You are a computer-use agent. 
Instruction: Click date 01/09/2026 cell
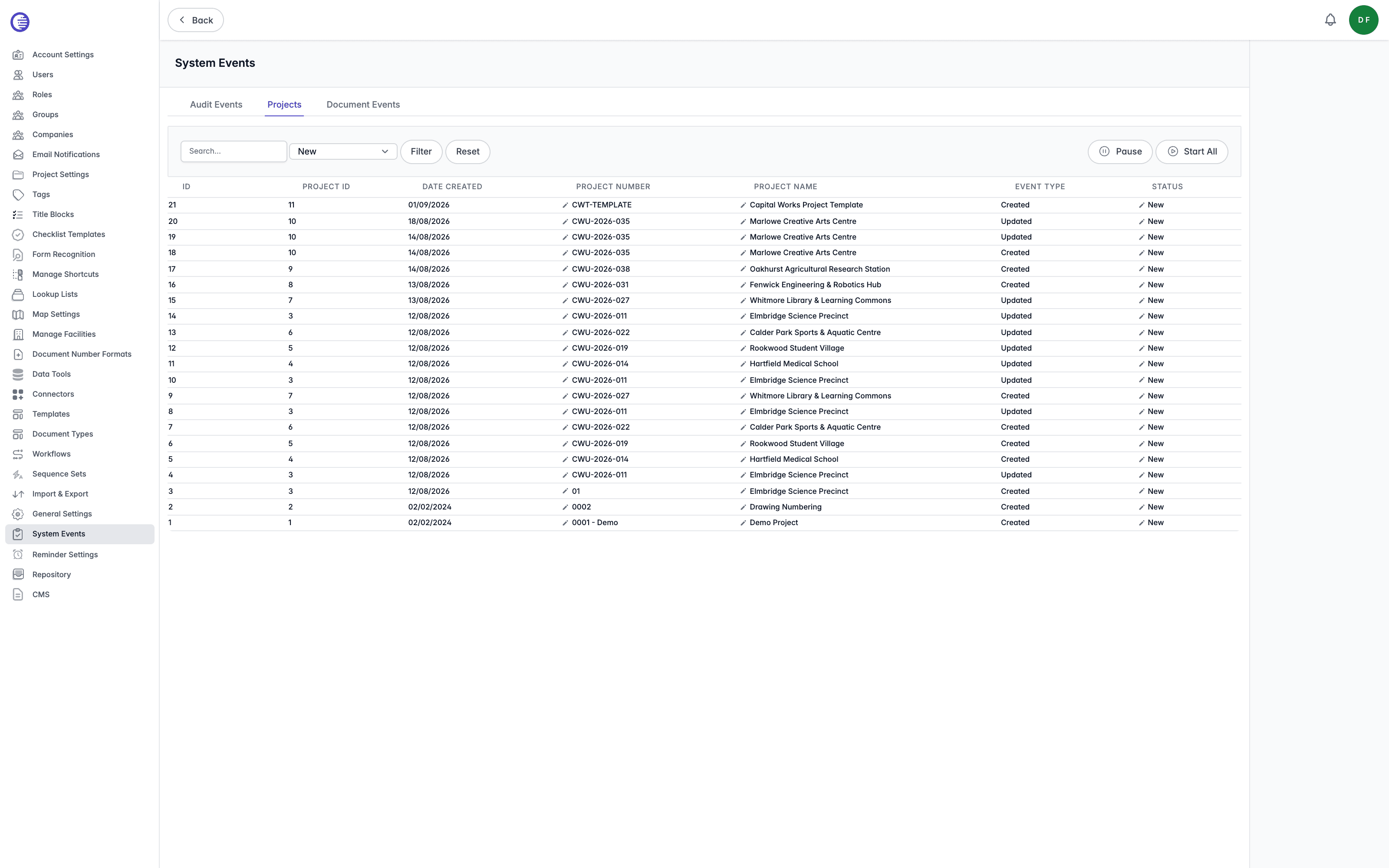[x=429, y=205]
